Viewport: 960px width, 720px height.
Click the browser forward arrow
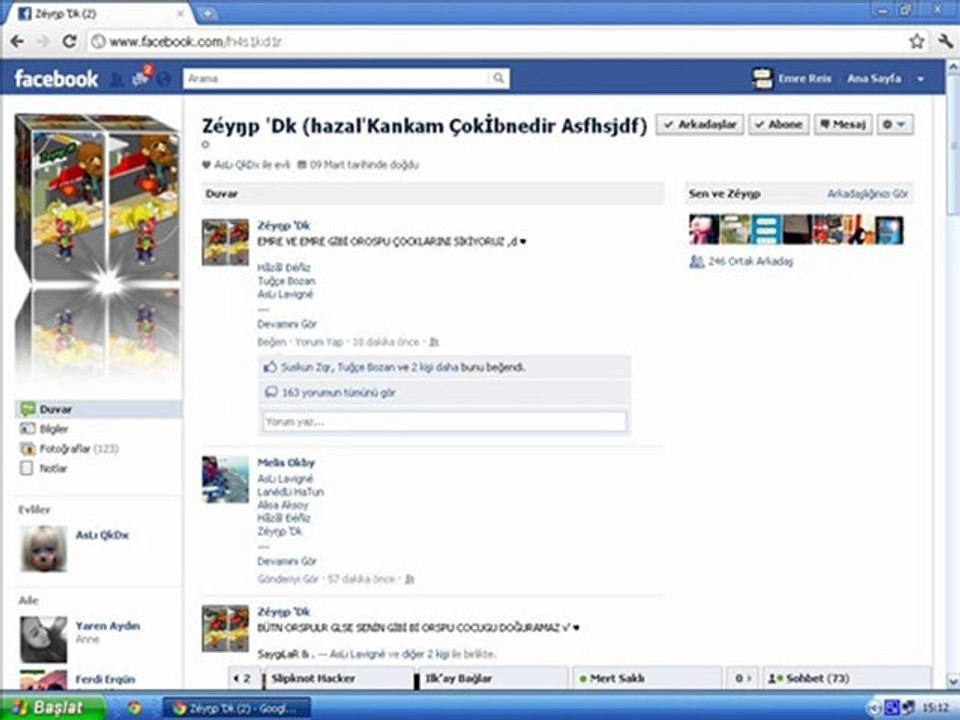(x=43, y=42)
